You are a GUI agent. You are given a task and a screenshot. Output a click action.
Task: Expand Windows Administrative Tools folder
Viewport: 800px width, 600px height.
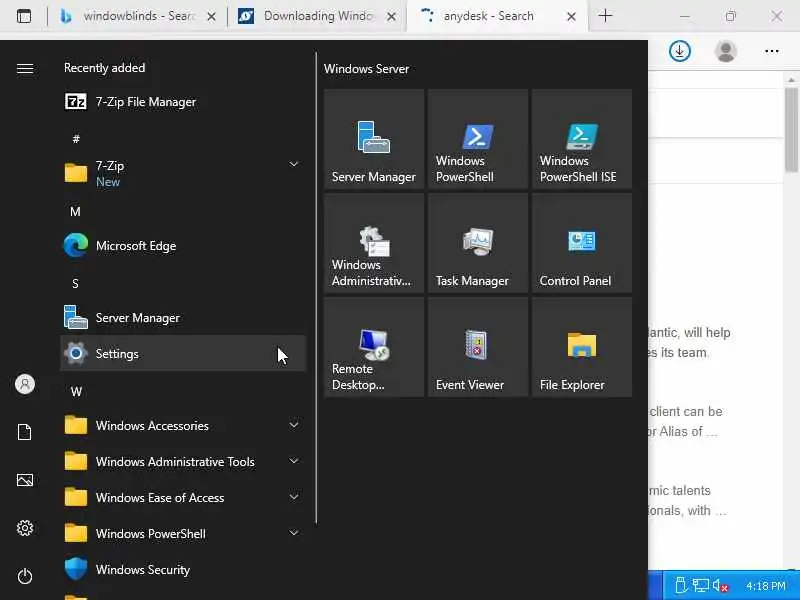(x=183, y=462)
